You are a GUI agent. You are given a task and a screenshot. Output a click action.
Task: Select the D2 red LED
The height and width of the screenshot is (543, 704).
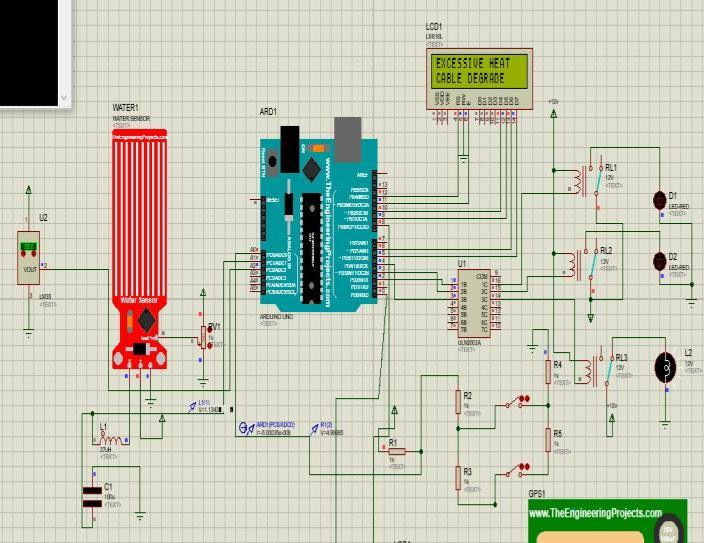[659, 261]
